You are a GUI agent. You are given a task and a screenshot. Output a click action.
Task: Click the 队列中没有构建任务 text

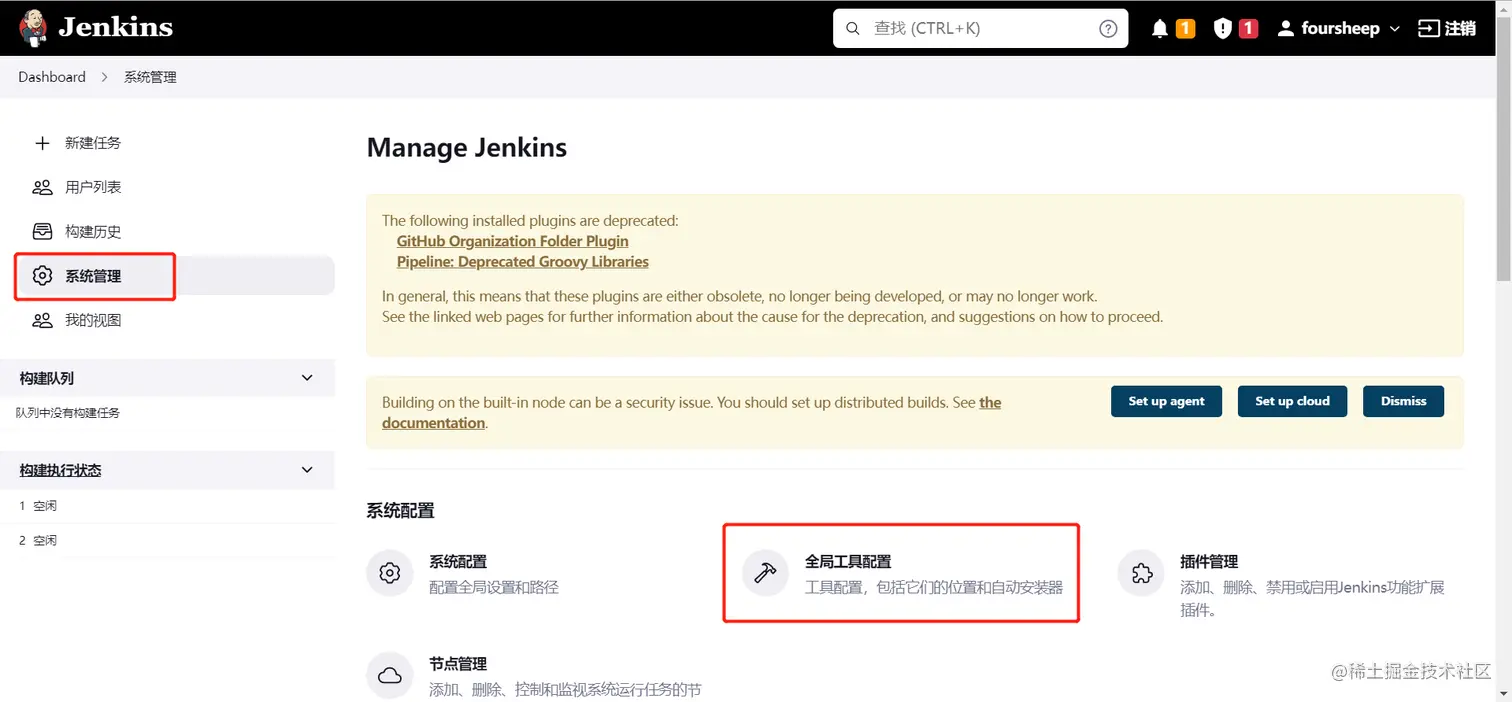[x=67, y=412]
